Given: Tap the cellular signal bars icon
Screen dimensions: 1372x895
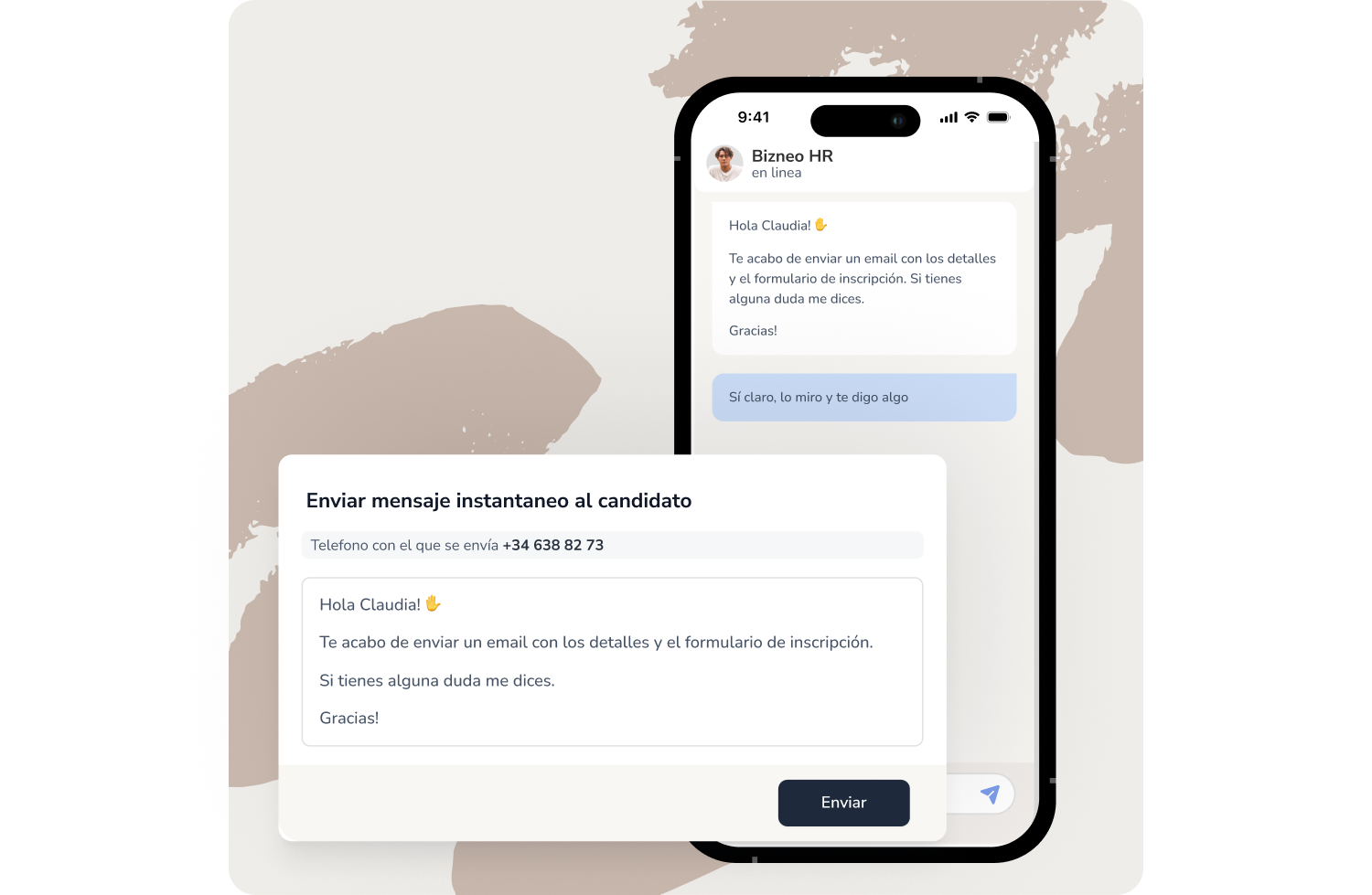Looking at the screenshot, I should coord(949,117).
